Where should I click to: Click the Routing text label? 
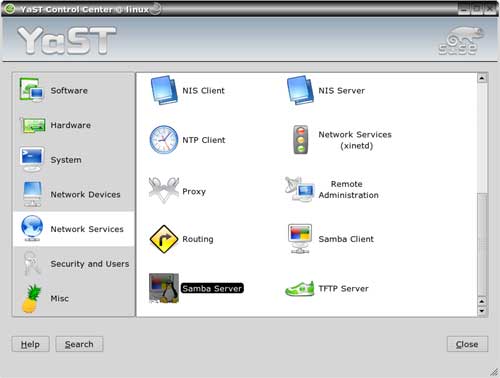[198, 239]
